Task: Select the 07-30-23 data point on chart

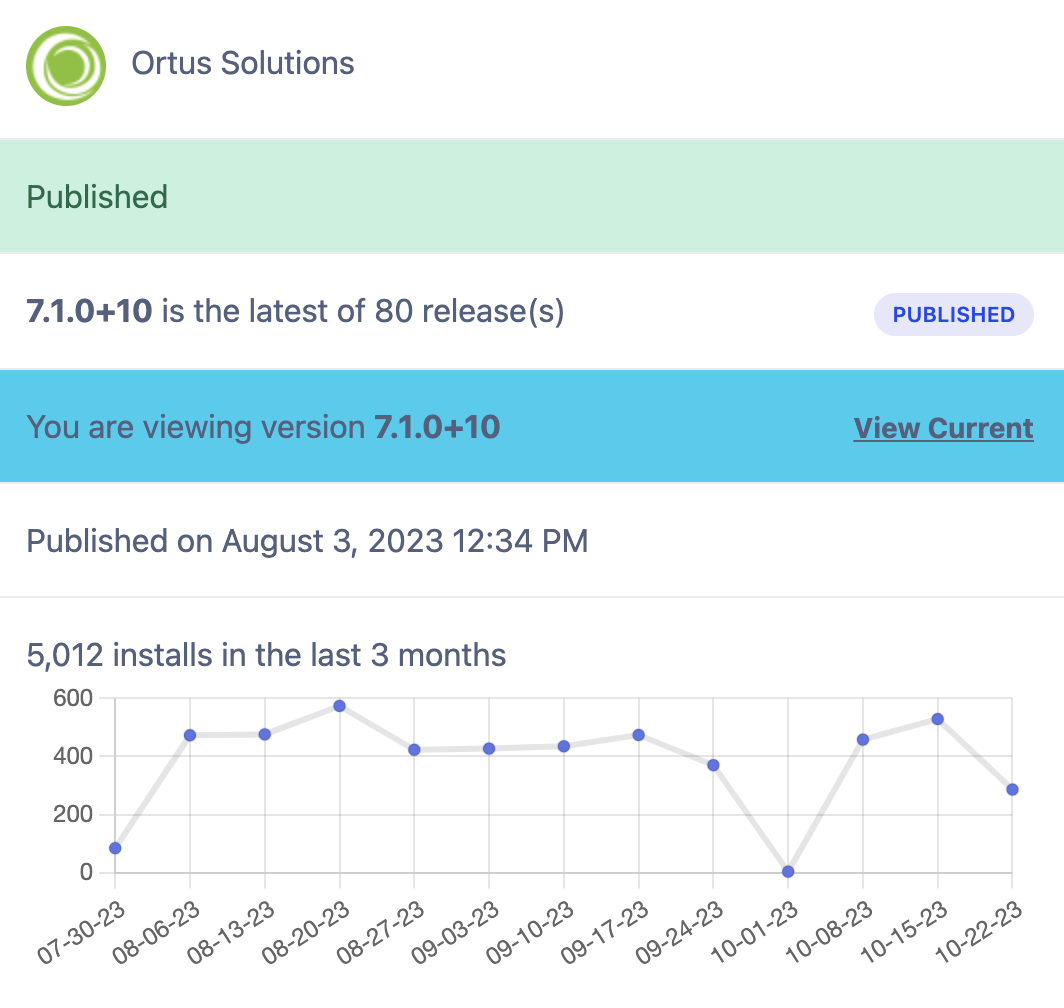Action: click(115, 848)
